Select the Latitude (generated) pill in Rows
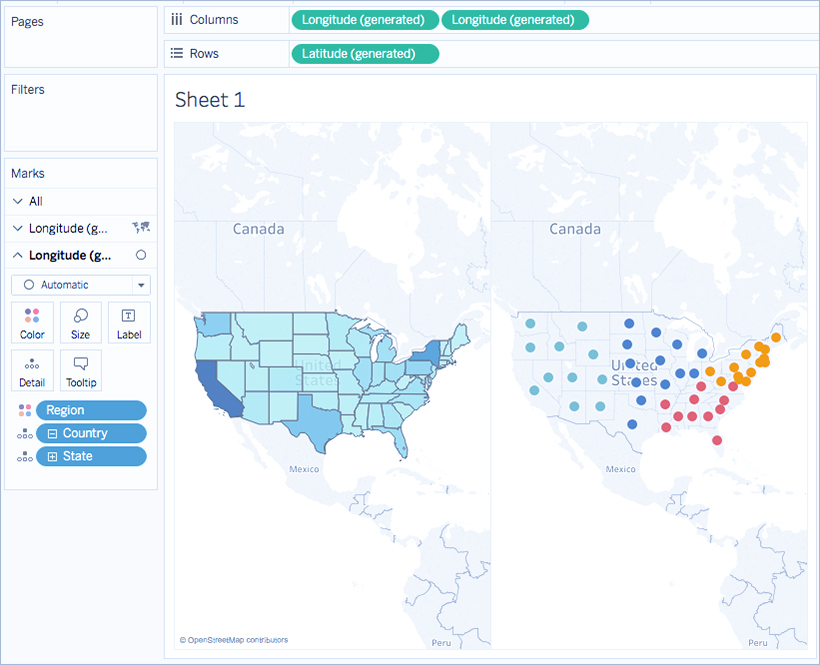Image resolution: width=820 pixels, height=665 pixels. tap(364, 54)
